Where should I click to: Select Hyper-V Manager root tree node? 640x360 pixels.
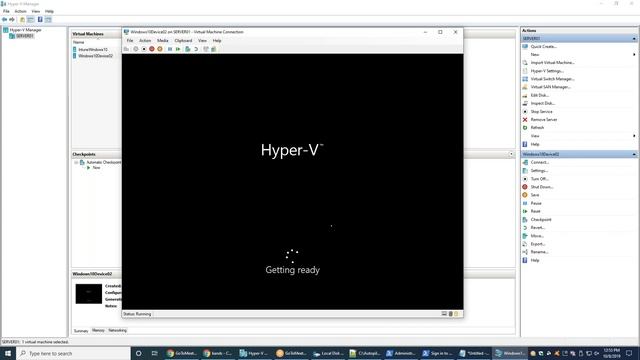(x=25, y=30)
